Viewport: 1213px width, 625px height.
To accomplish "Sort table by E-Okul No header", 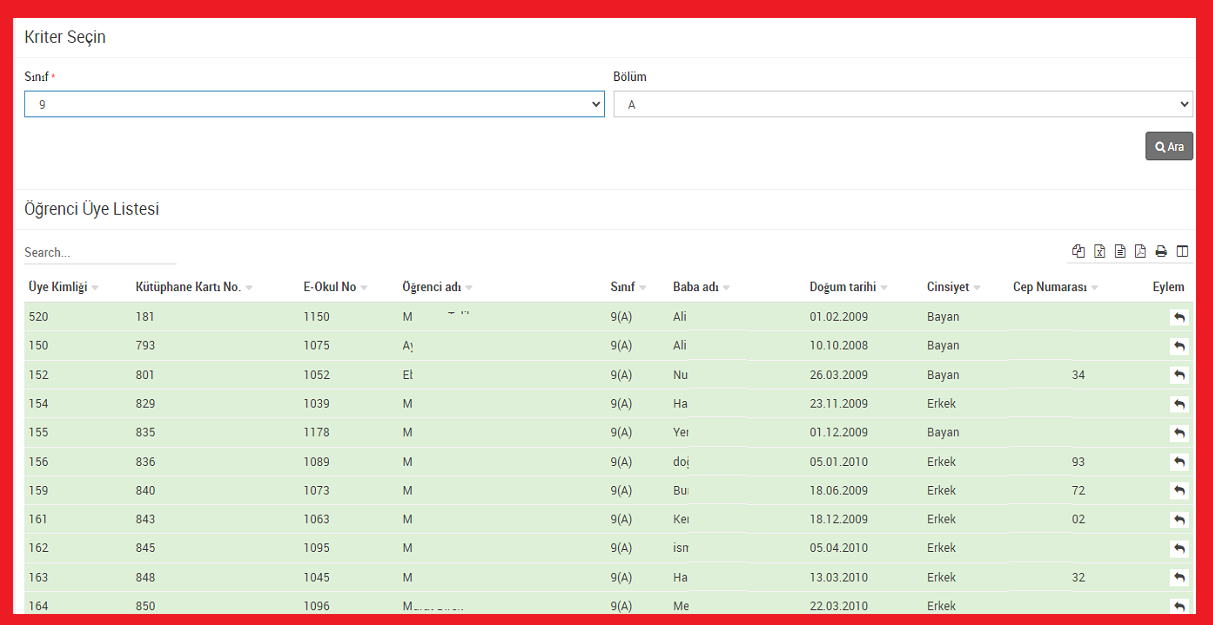I will coord(329,287).
